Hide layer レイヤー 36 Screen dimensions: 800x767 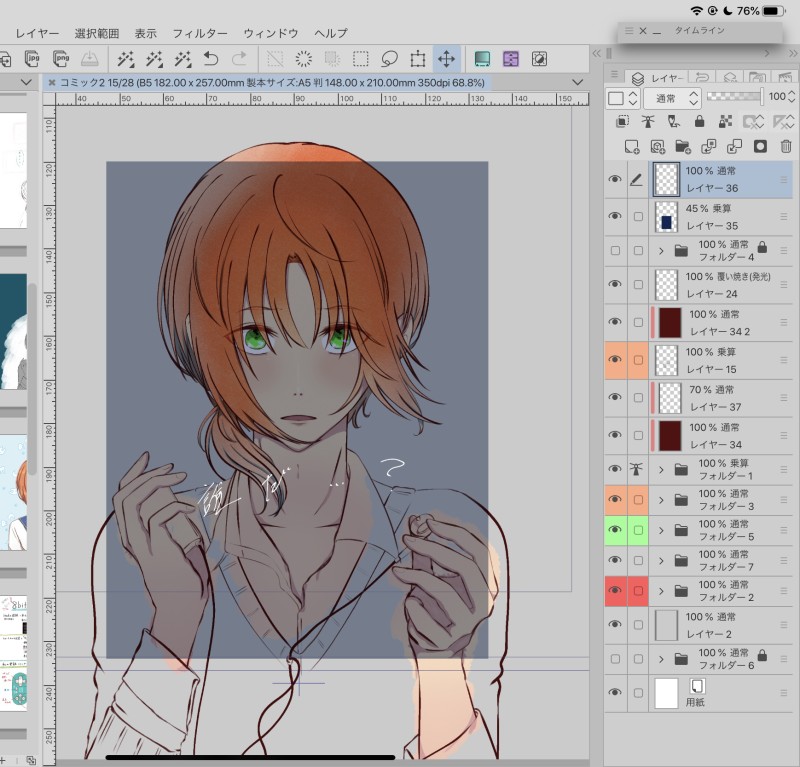click(615, 179)
